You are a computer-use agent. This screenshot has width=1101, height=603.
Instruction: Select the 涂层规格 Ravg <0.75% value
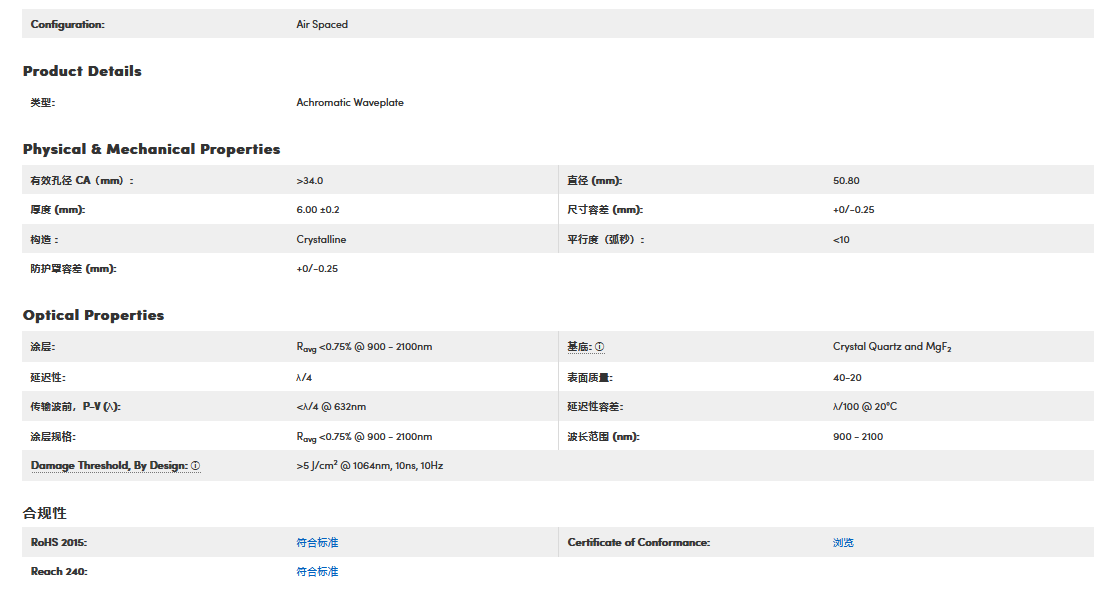(x=364, y=437)
